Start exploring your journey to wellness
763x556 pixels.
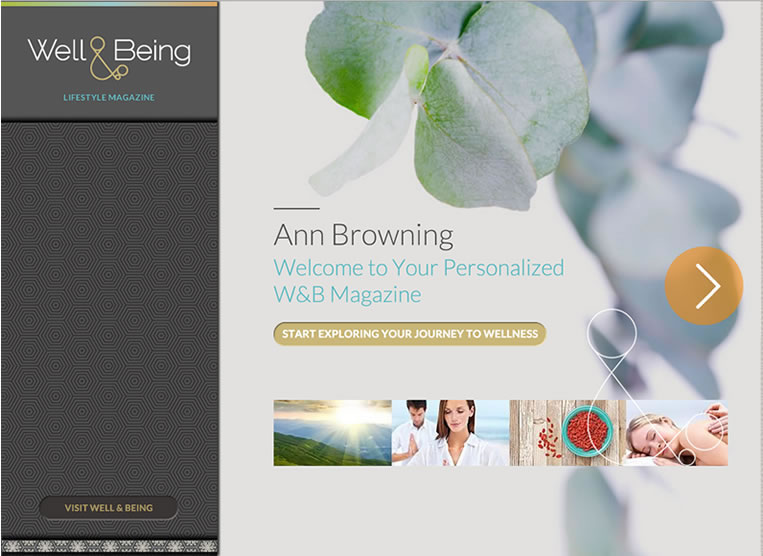pos(410,334)
